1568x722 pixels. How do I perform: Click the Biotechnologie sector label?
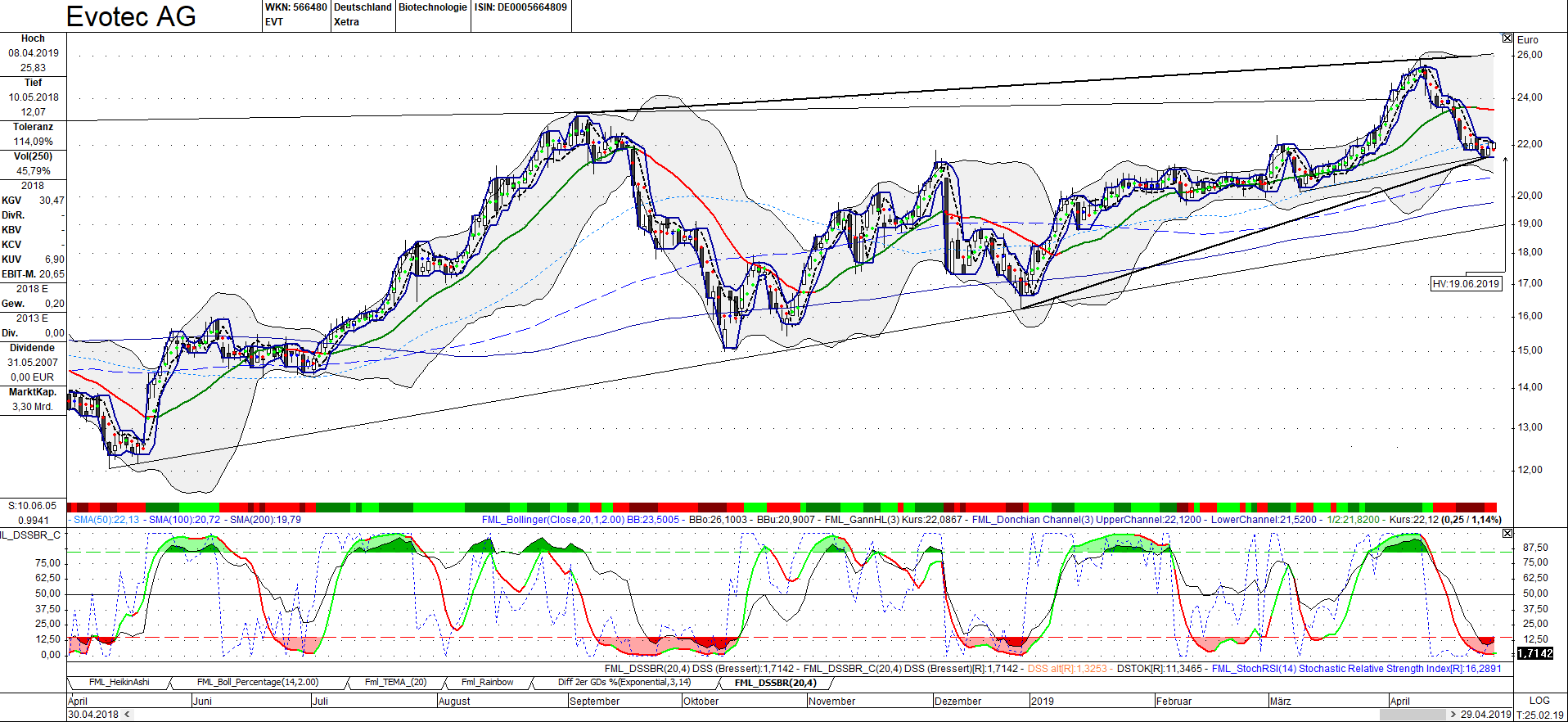pyautogui.click(x=433, y=7)
